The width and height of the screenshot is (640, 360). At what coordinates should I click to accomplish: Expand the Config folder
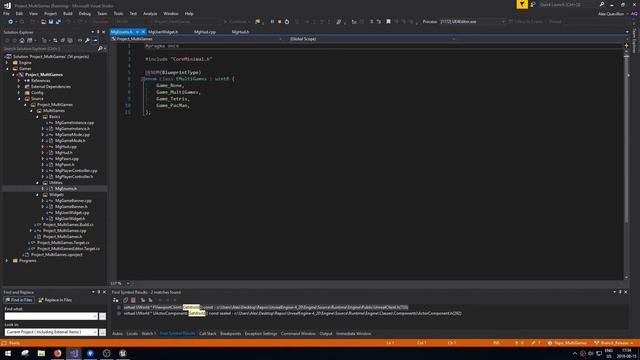point(19,93)
